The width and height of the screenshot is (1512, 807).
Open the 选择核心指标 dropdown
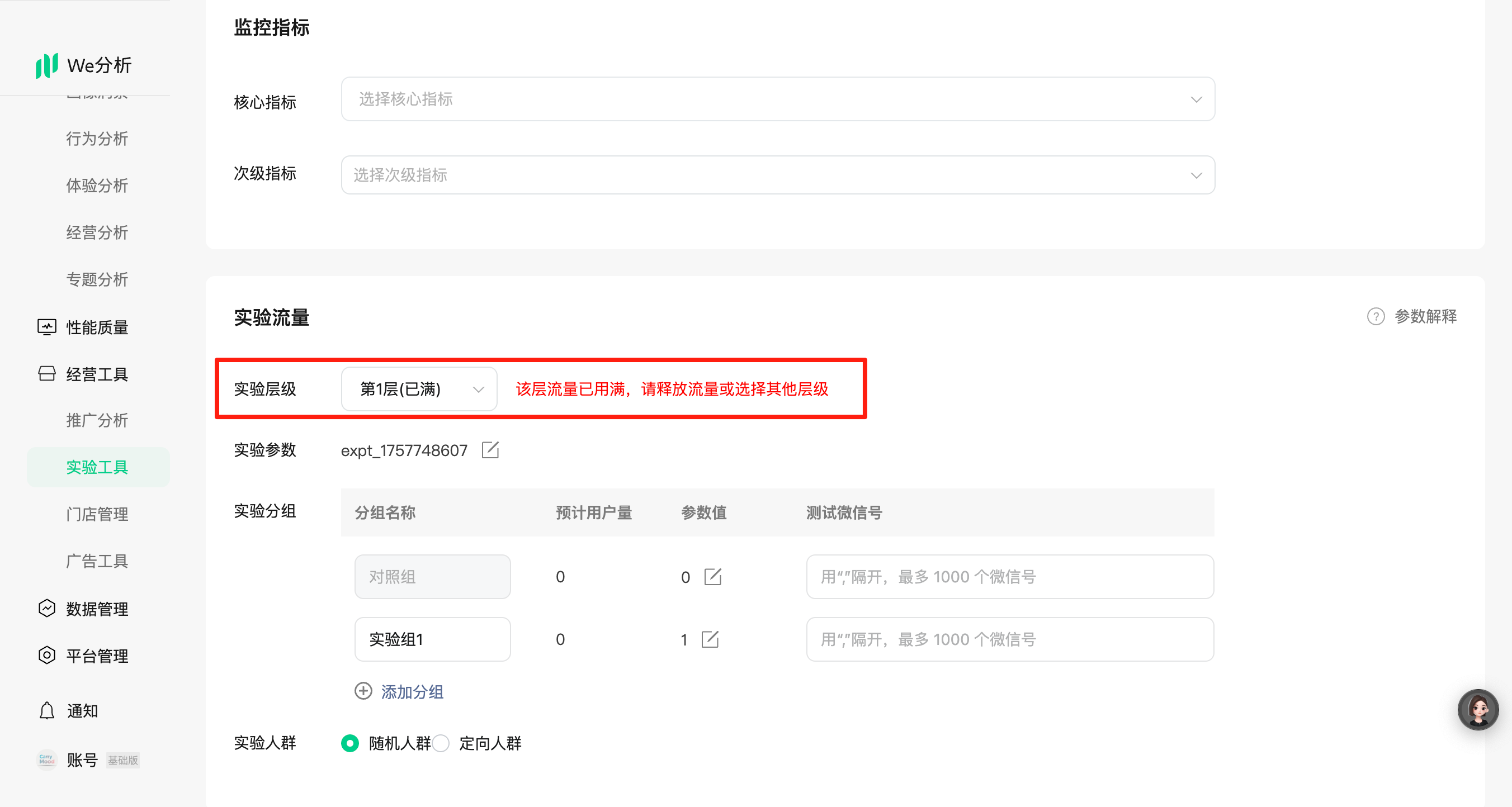777,99
